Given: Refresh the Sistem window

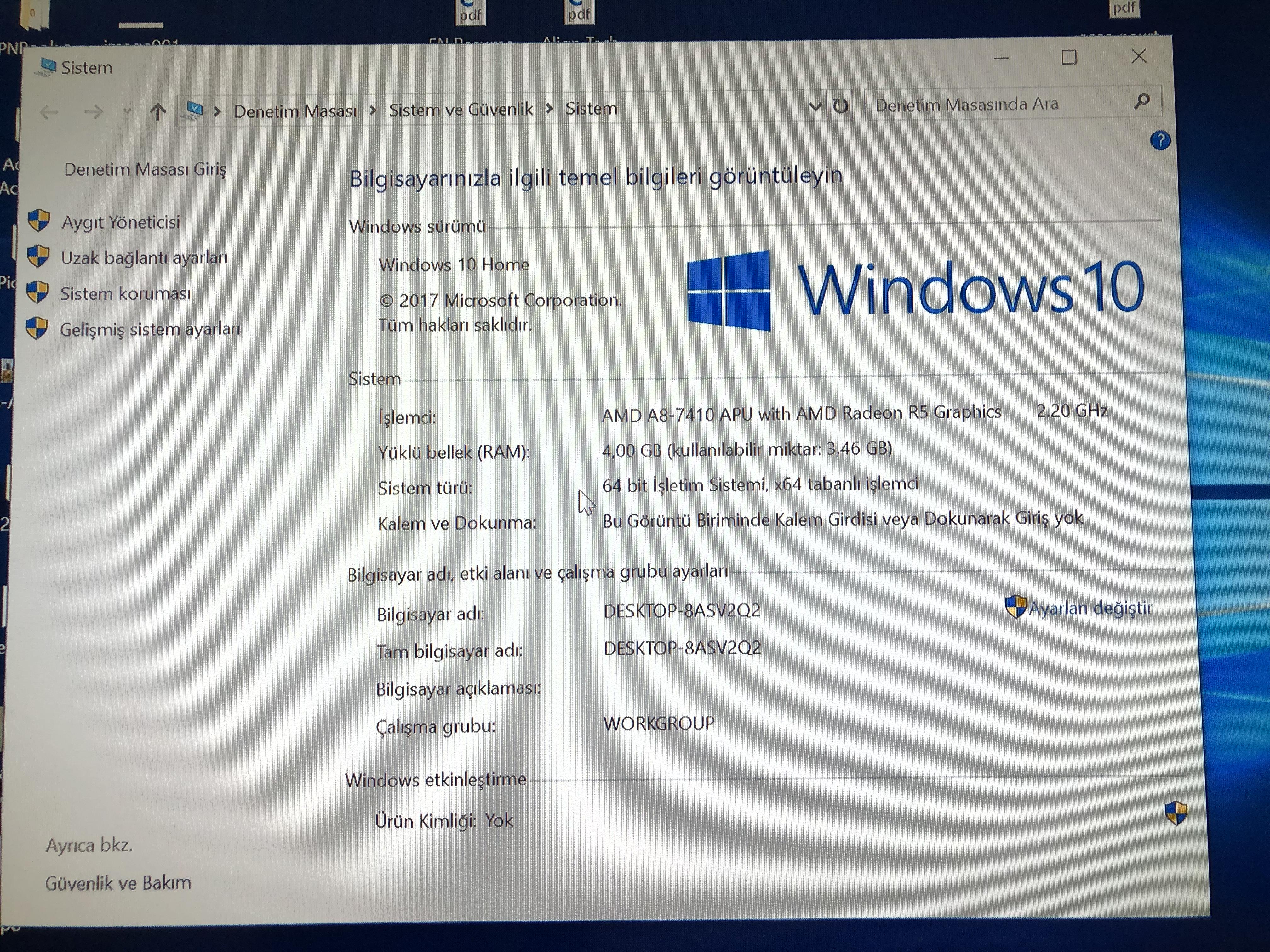Looking at the screenshot, I should coord(840,105).
